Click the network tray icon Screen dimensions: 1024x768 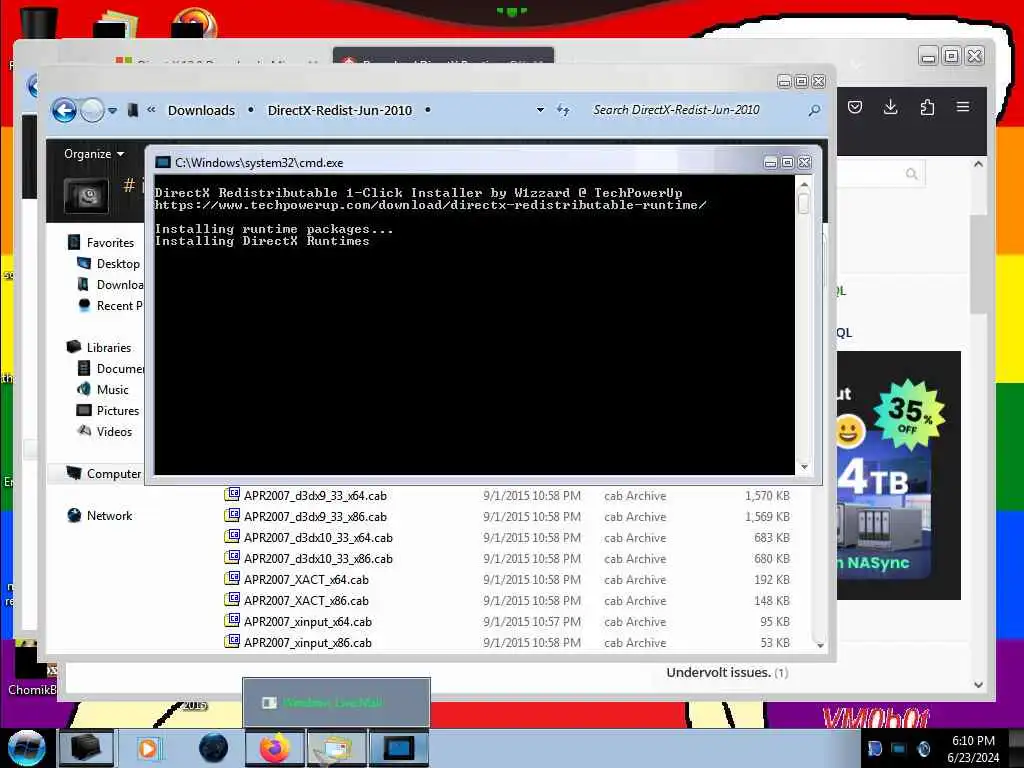tap(899, 748)
